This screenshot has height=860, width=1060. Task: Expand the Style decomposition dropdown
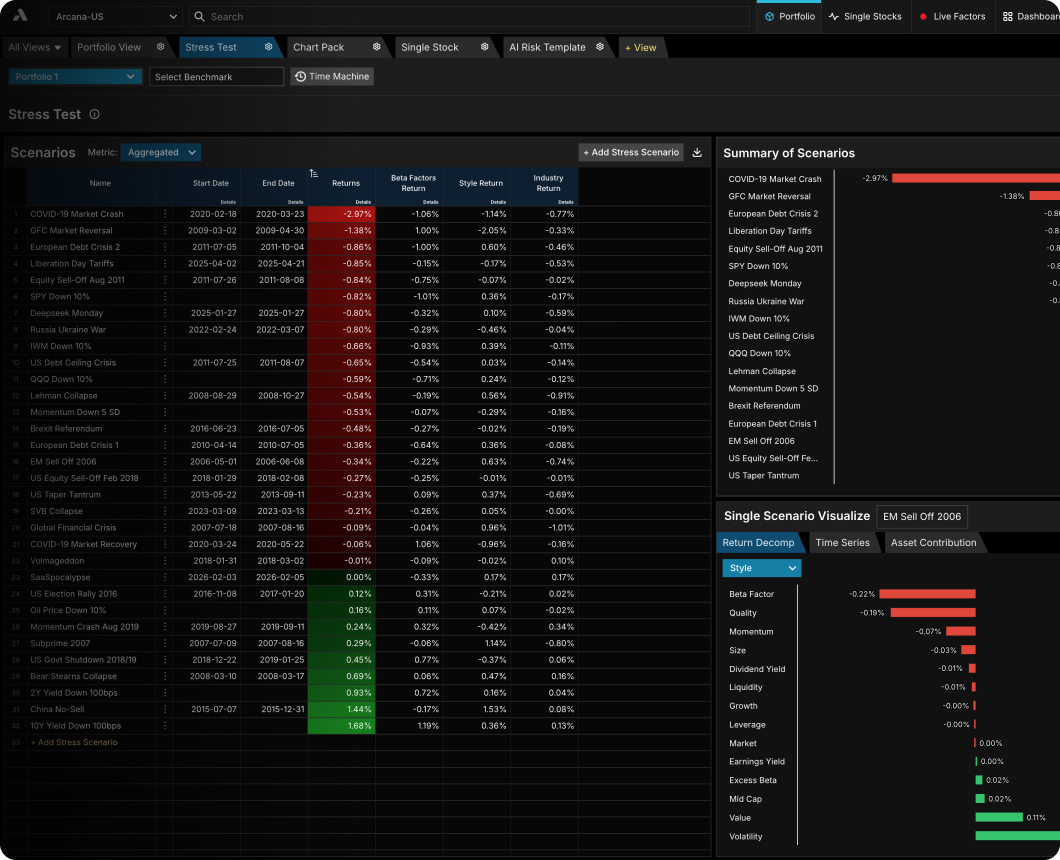pos(762,568)
